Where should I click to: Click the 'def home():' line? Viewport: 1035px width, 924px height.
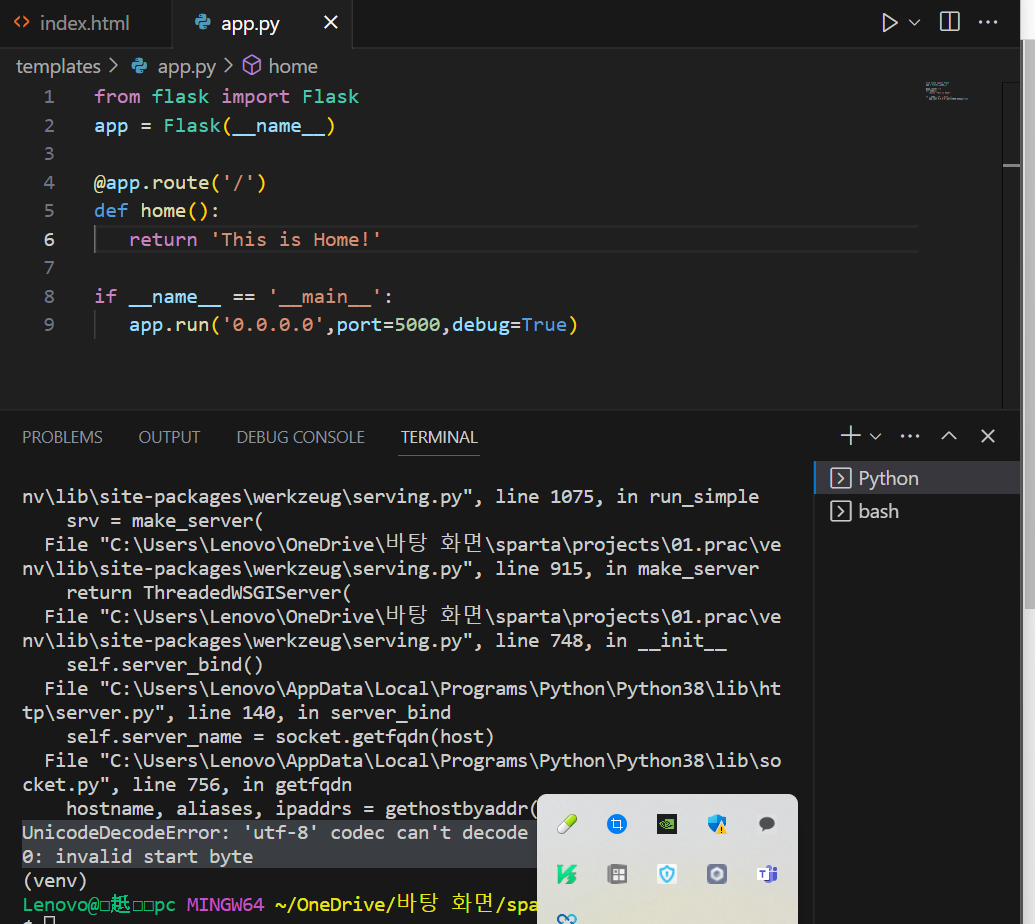point(156,211)
